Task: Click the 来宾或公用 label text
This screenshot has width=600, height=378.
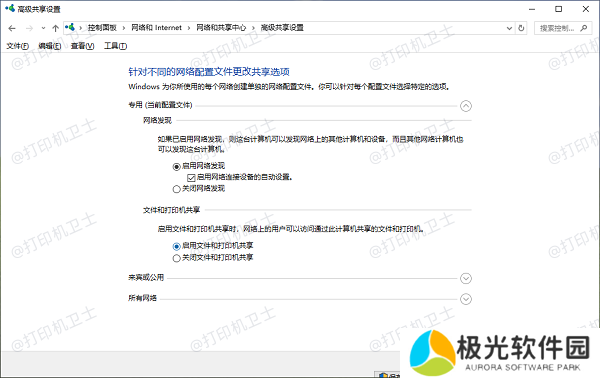Action: point(146,277)
